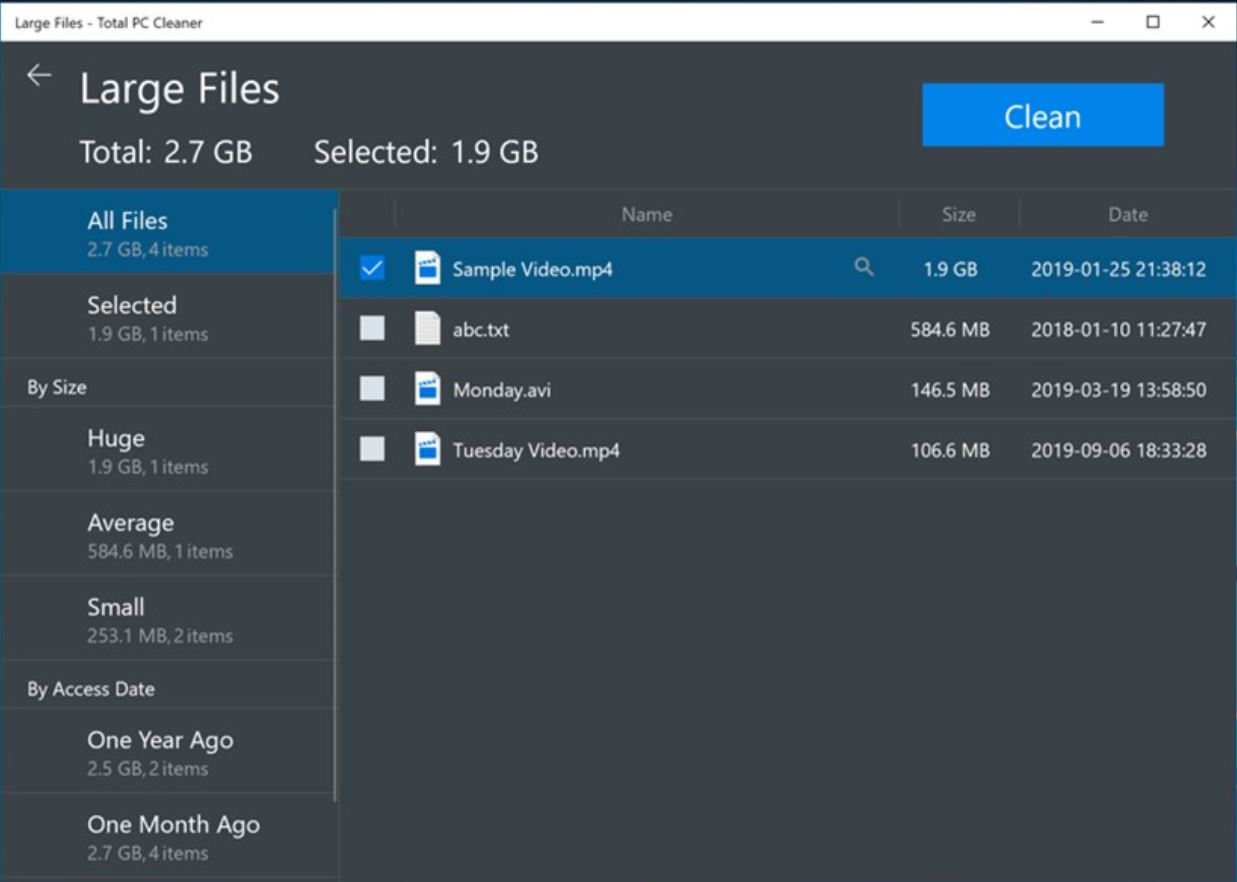Screen dimensions: 1237x882
Task: Click the abc.txt file name
Action: 481,329
